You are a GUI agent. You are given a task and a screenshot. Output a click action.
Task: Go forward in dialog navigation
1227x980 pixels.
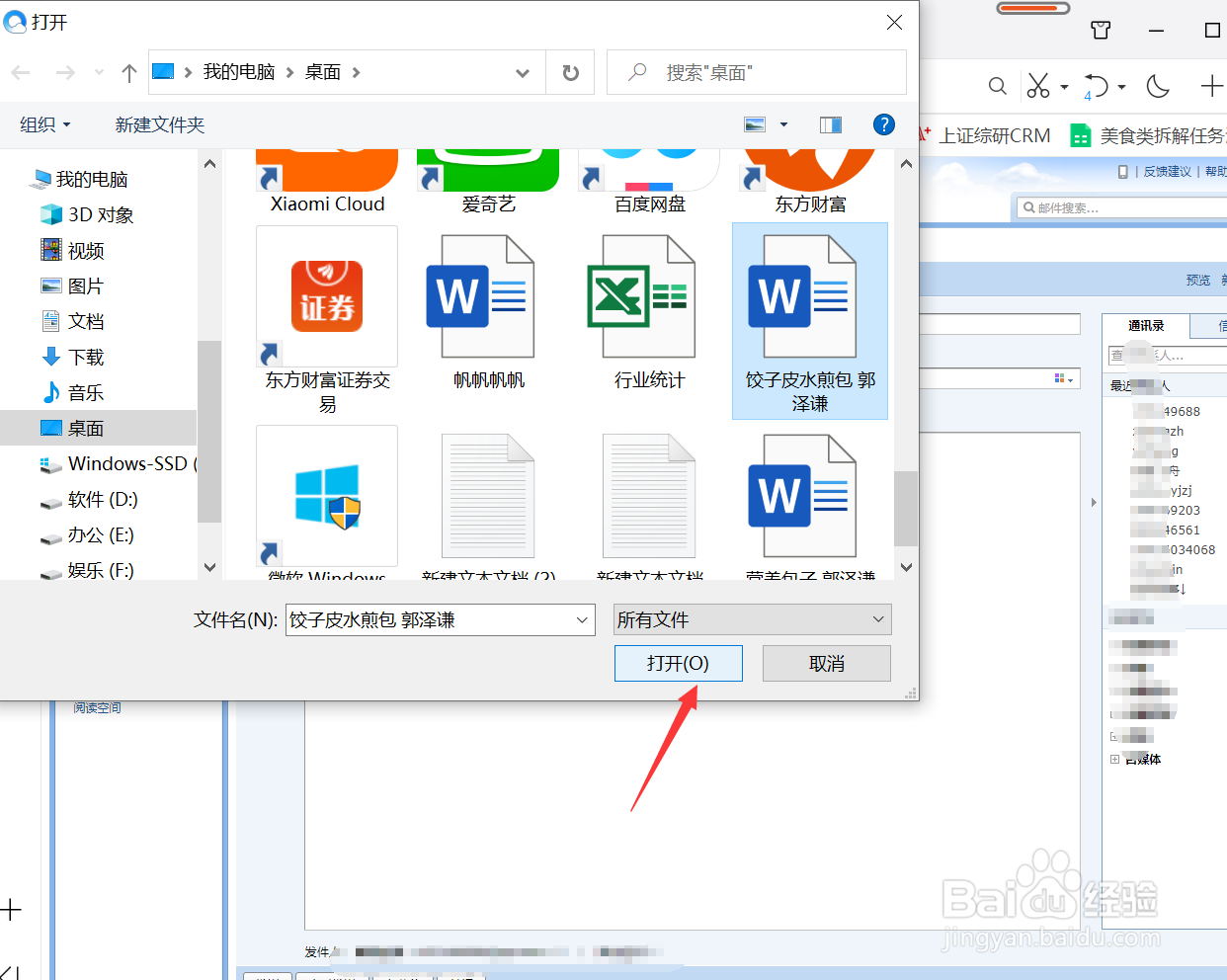pos(65,72)
